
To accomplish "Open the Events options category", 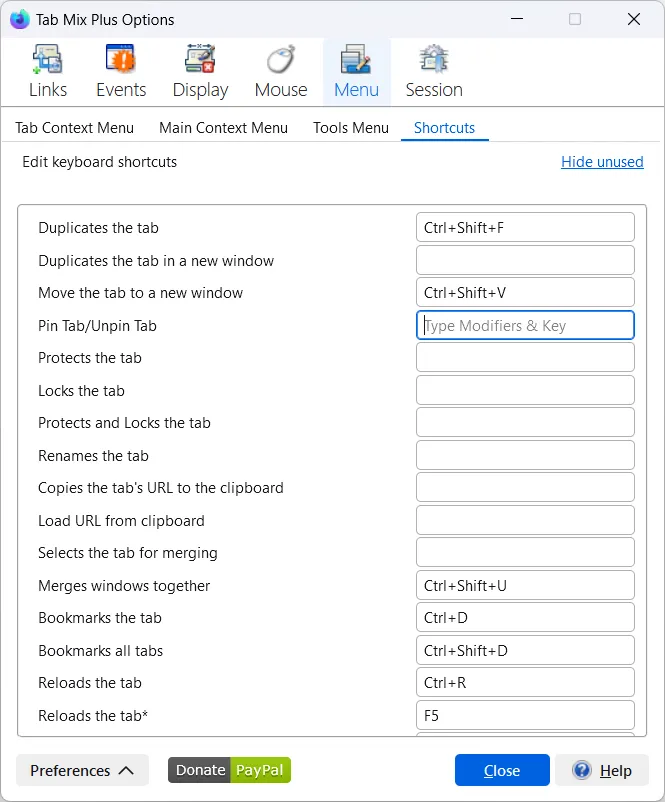I will pos(120,72).
